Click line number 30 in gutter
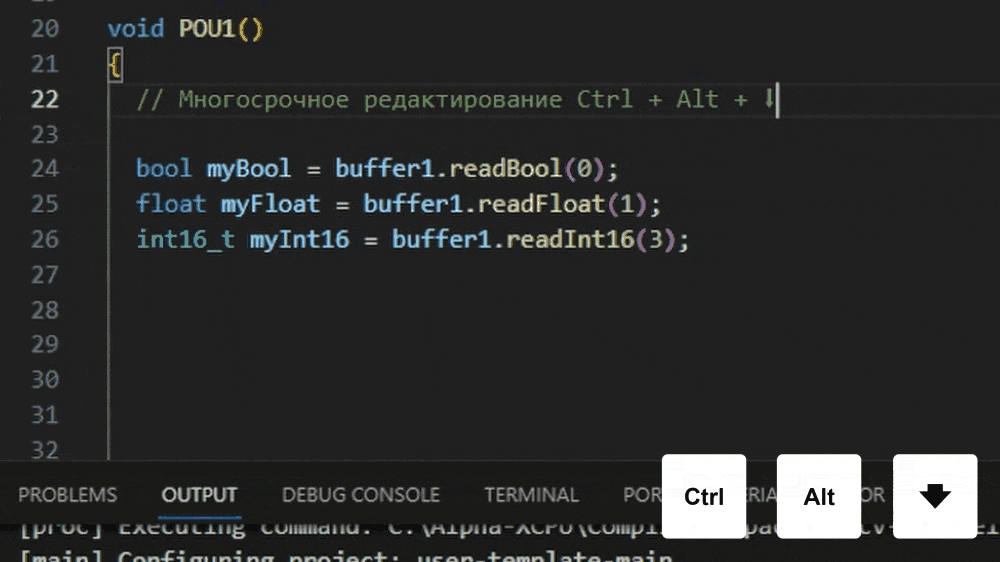 pyautogui.click(x=45, y=380)
